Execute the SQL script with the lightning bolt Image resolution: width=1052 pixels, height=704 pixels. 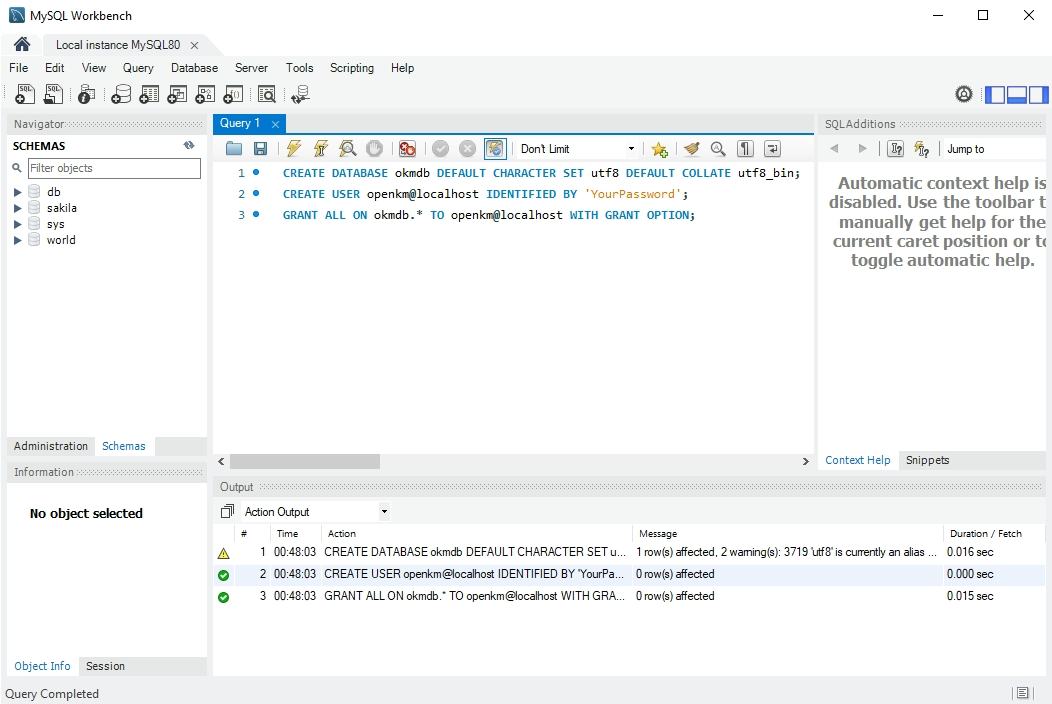tap(293, 149)
